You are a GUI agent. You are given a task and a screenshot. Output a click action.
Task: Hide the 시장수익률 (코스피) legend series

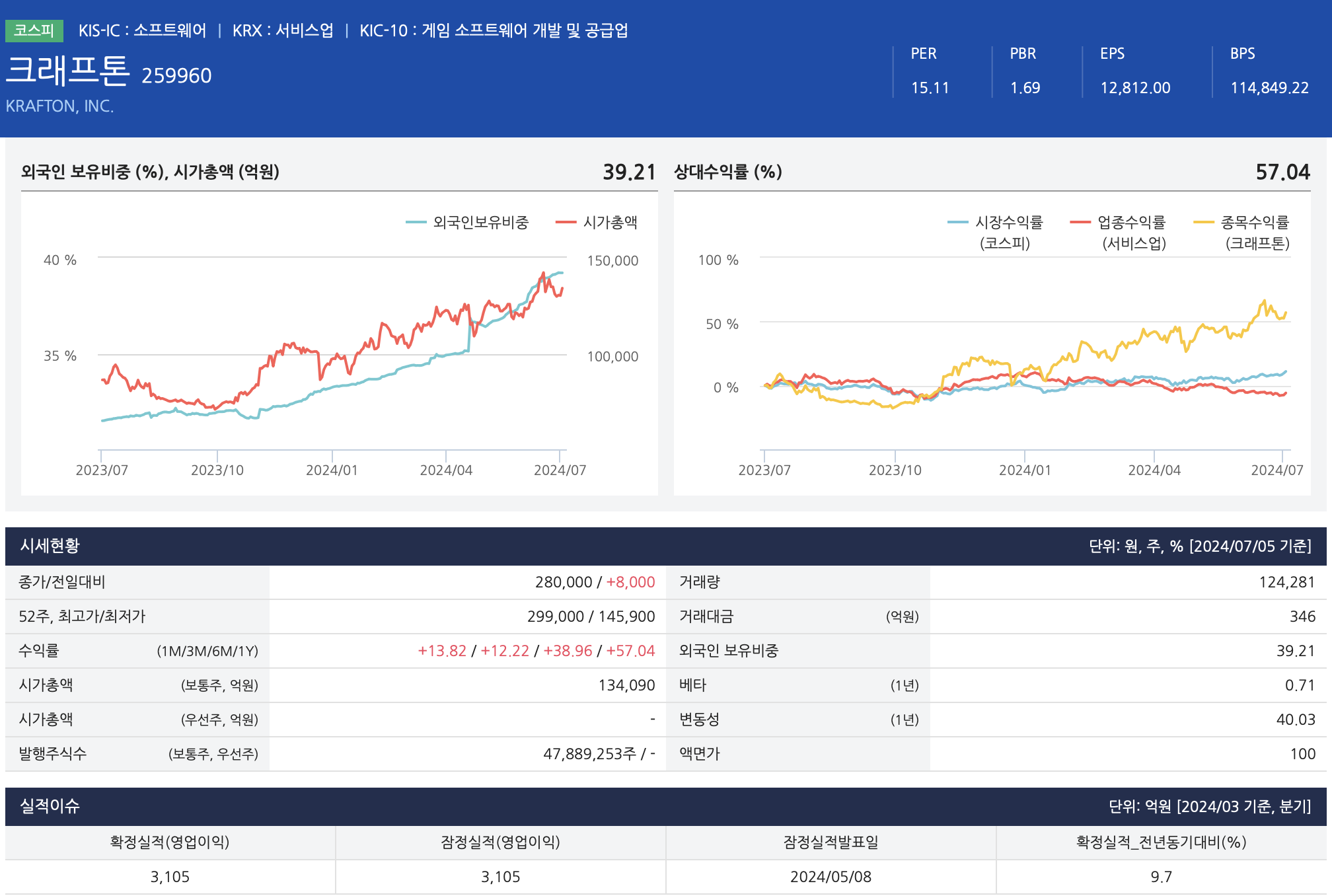pyautogui.click(x=1008, y=223)
